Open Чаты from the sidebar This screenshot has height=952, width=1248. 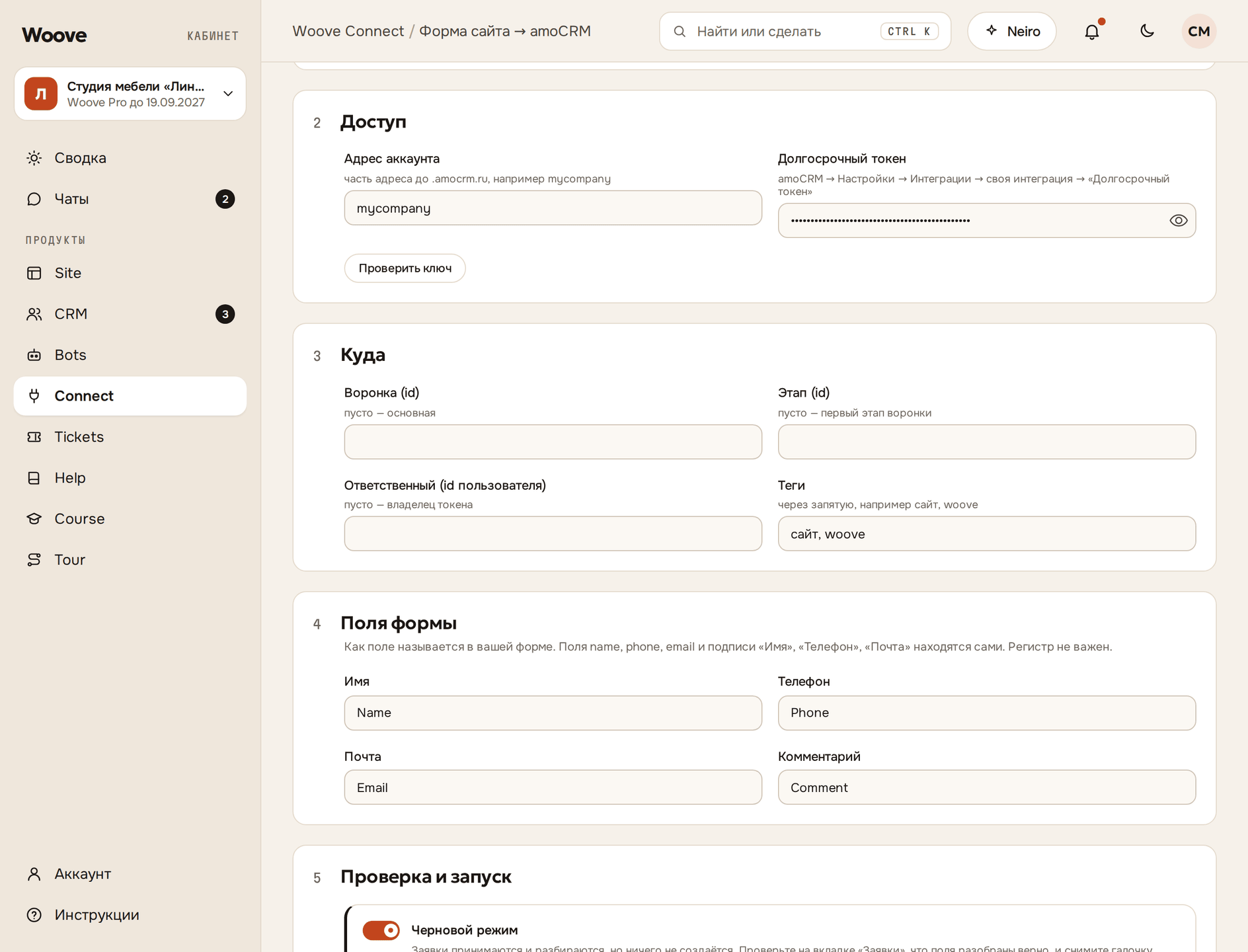click(130, 199)
